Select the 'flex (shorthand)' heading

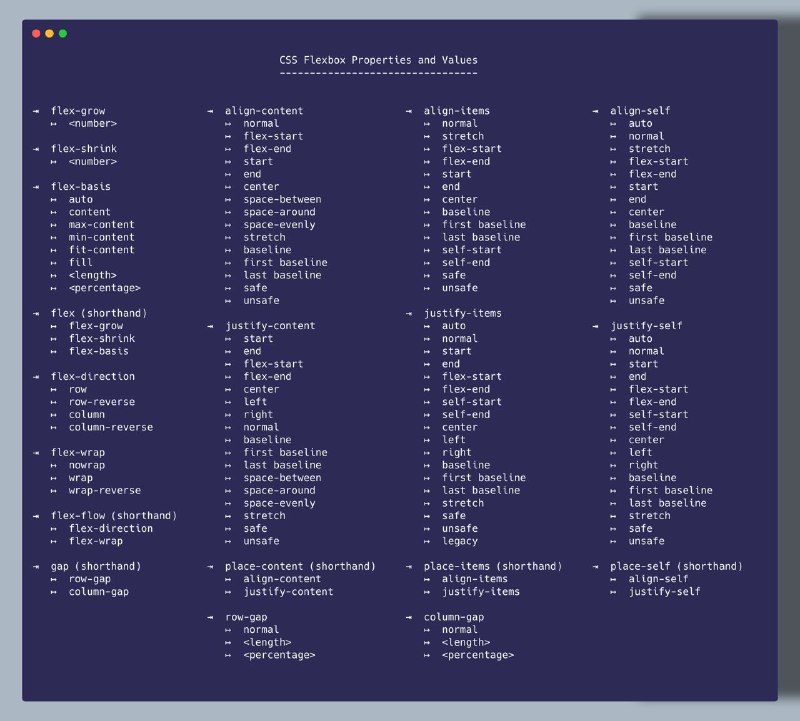(99, 313)
